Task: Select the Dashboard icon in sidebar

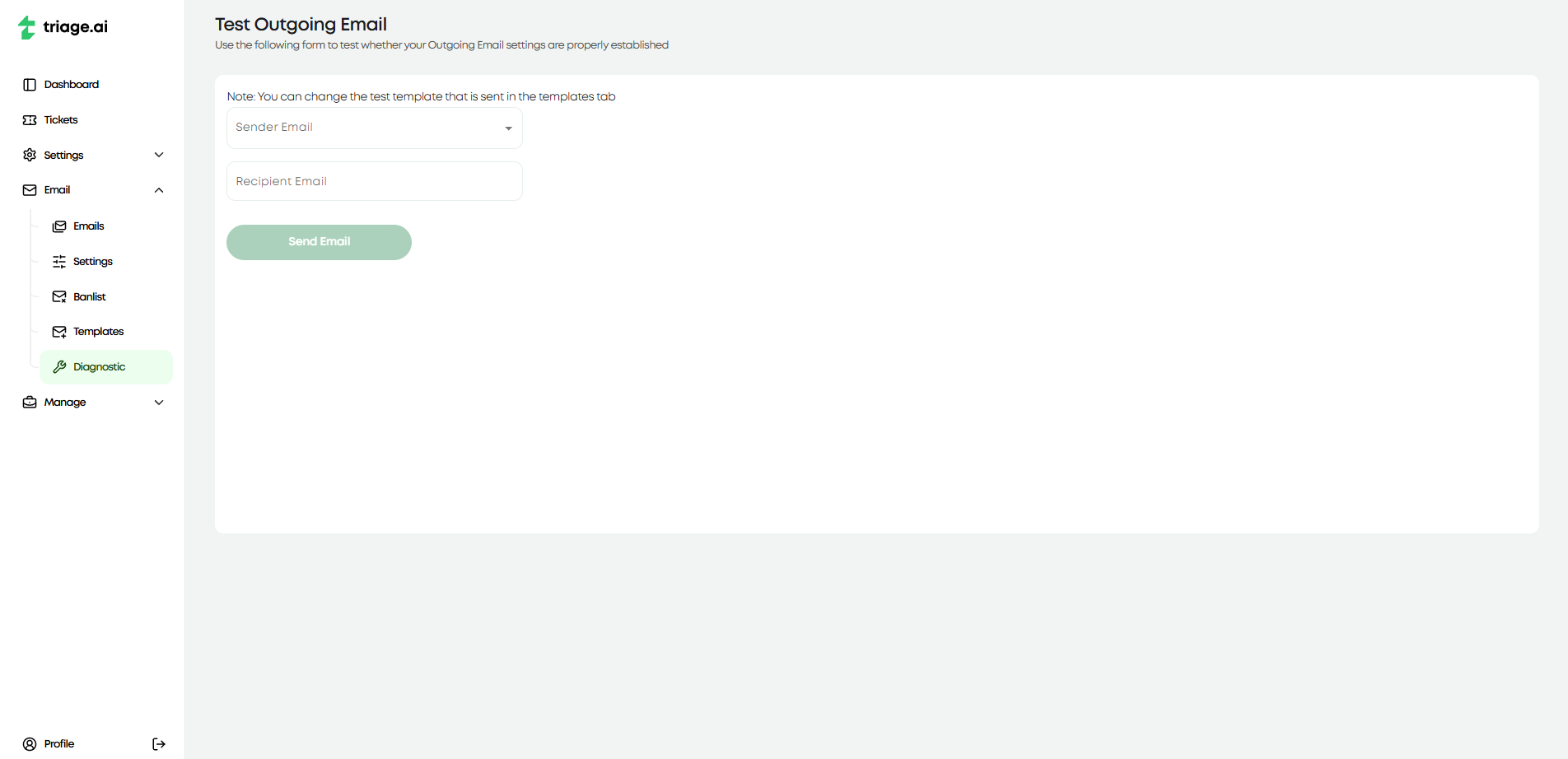Action: coord(30,84)
